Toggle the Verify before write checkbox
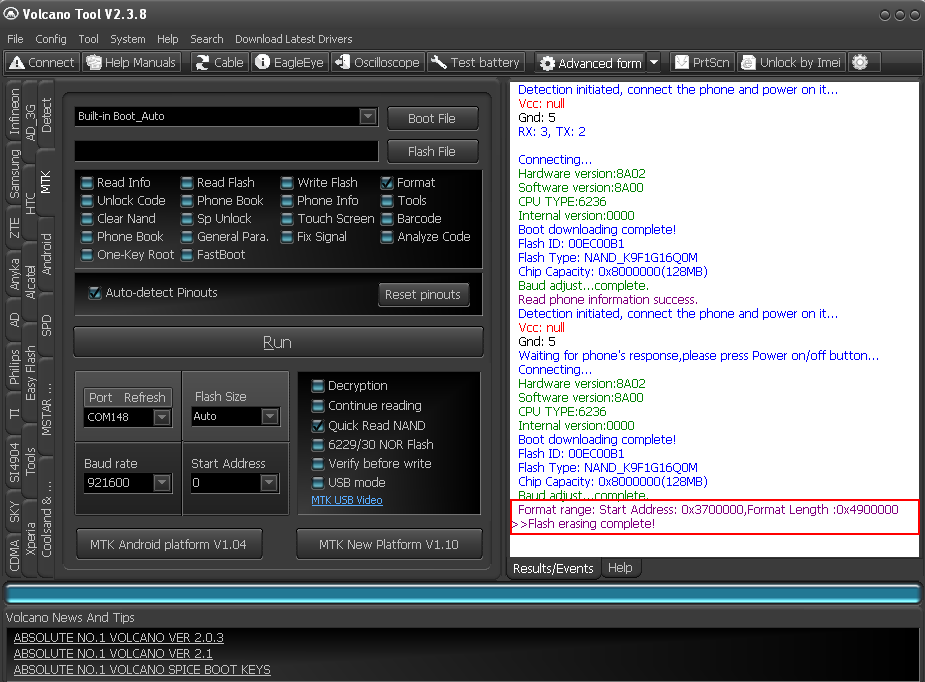Viewport: 925px width, 682px height. [318, 464]
